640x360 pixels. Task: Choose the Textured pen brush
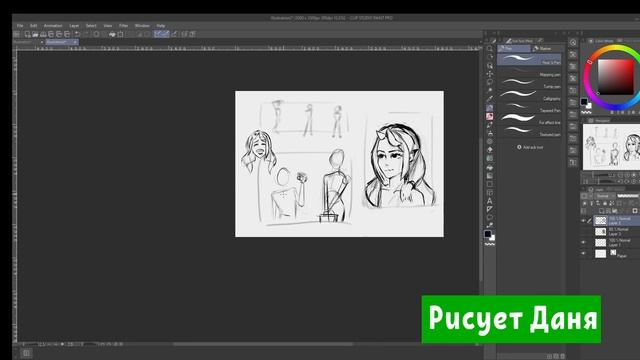529,131
